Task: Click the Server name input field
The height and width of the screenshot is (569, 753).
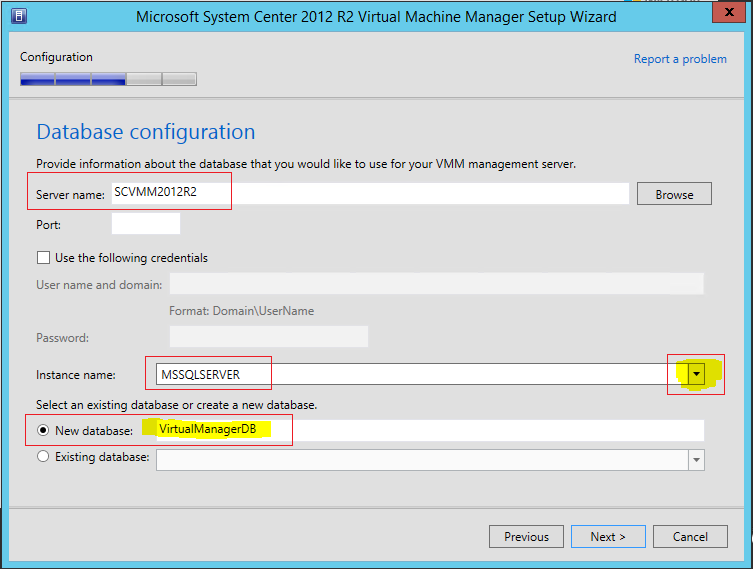Action: [x=370, y=193]
